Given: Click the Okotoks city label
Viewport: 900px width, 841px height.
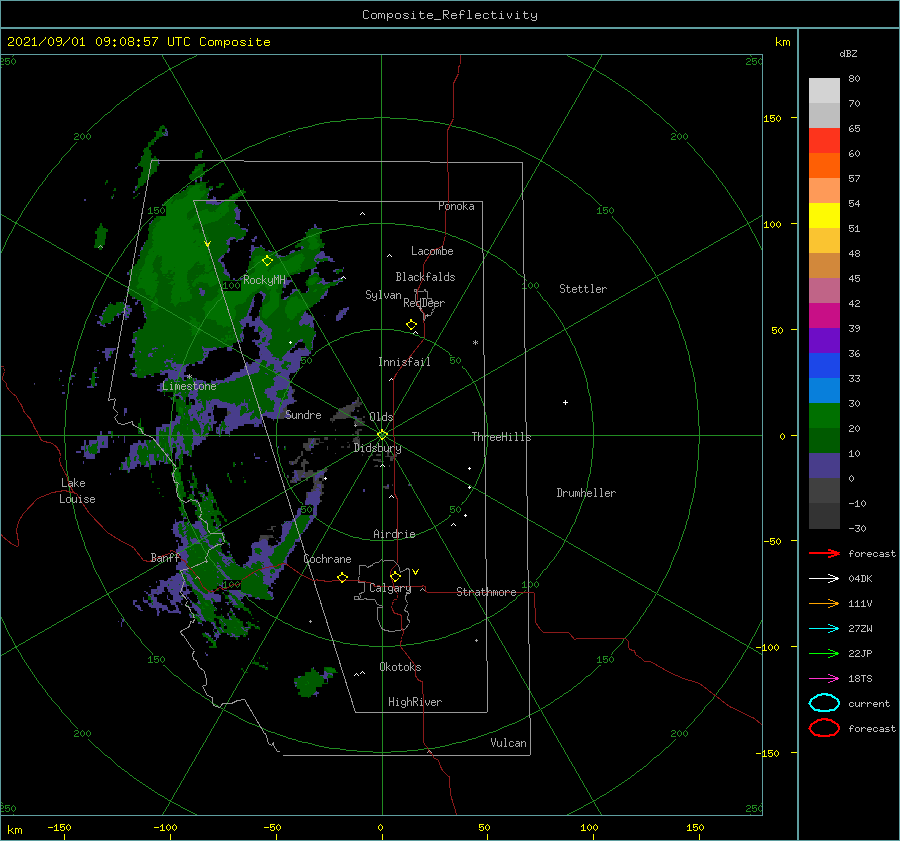Looking at the screenshot, I should click(x=400, y=667).
